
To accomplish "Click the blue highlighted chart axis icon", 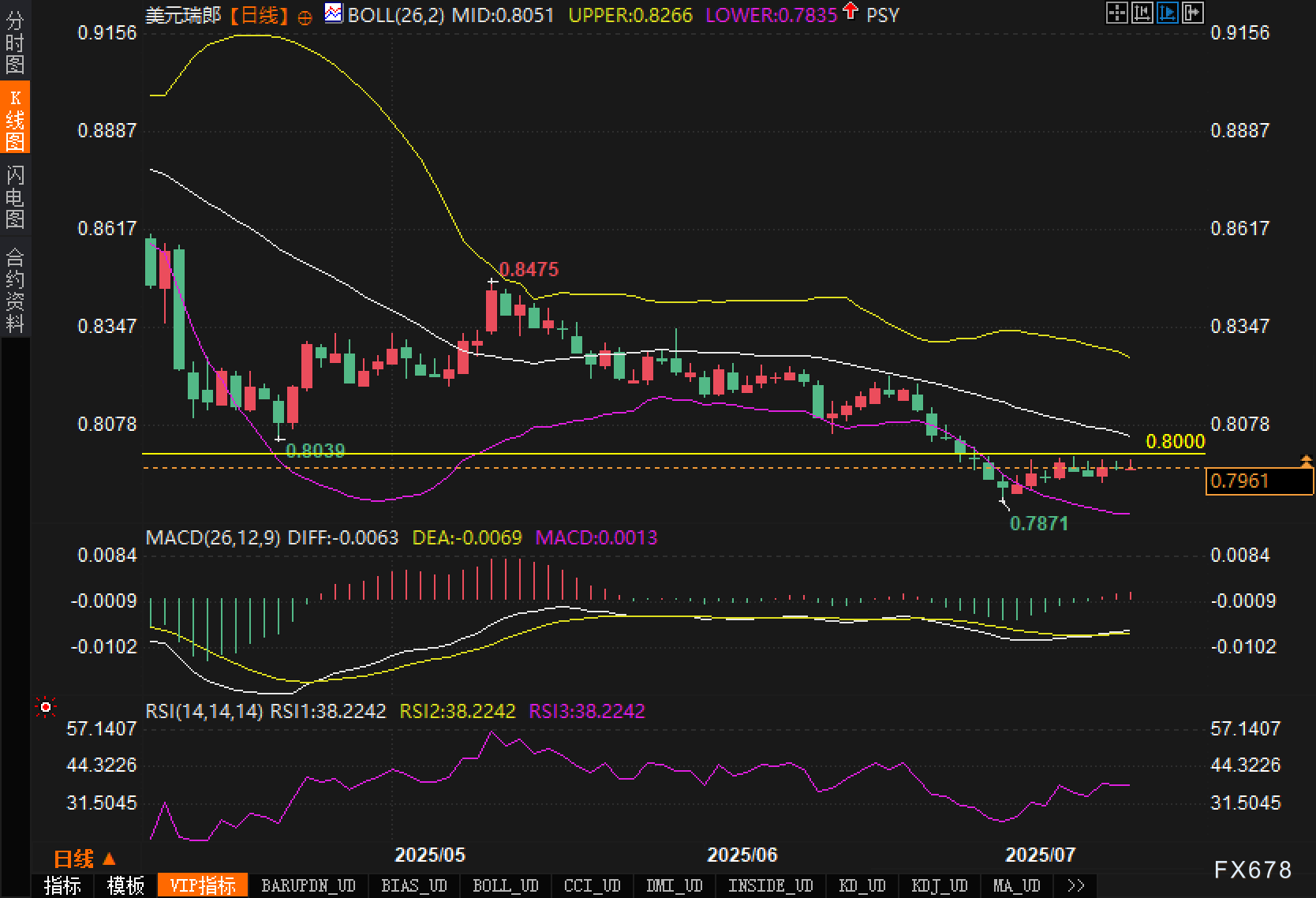I will pos(1167,13).
